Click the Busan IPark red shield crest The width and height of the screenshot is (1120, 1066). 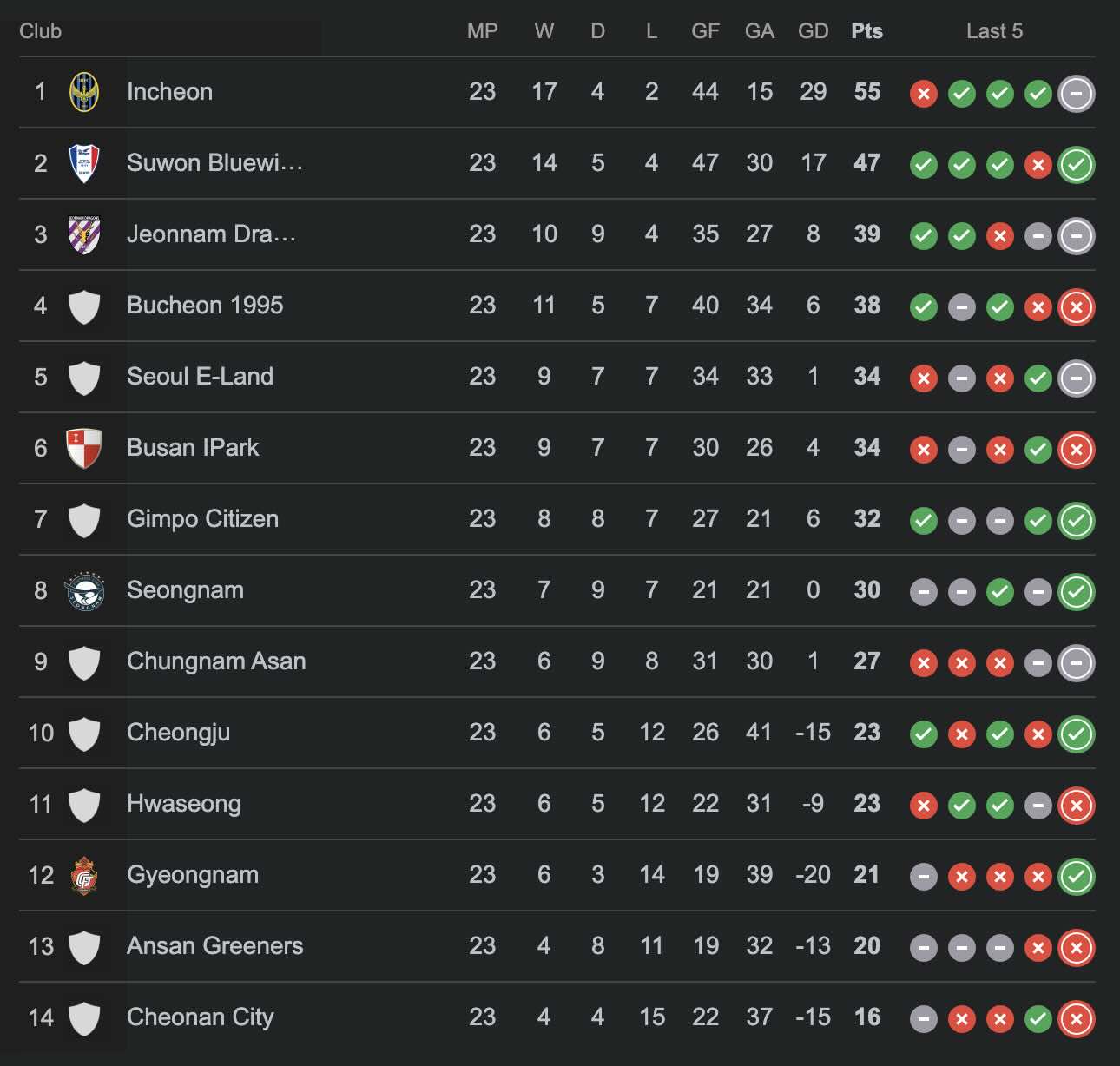84,448
